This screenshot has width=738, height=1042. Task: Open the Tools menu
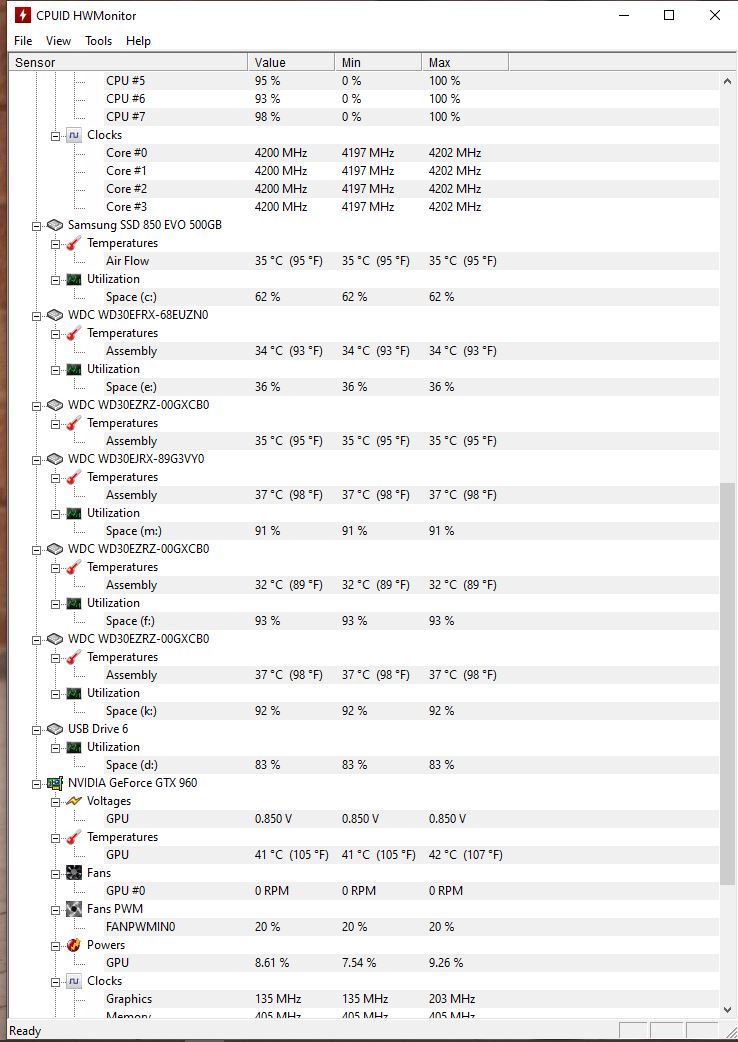pyautogui.click(x=98, y=41)
